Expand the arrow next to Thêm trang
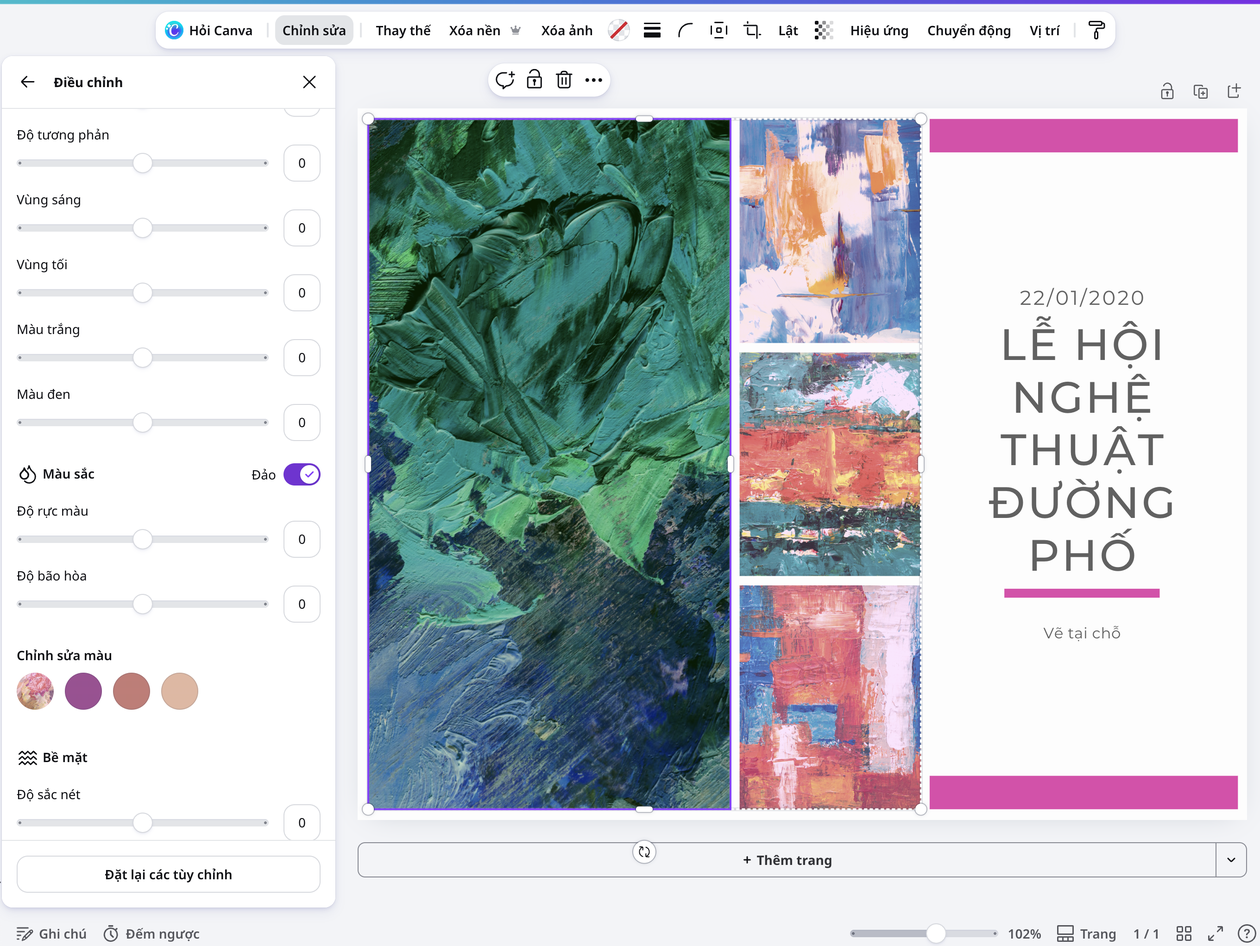 [x=1230, y=860]
